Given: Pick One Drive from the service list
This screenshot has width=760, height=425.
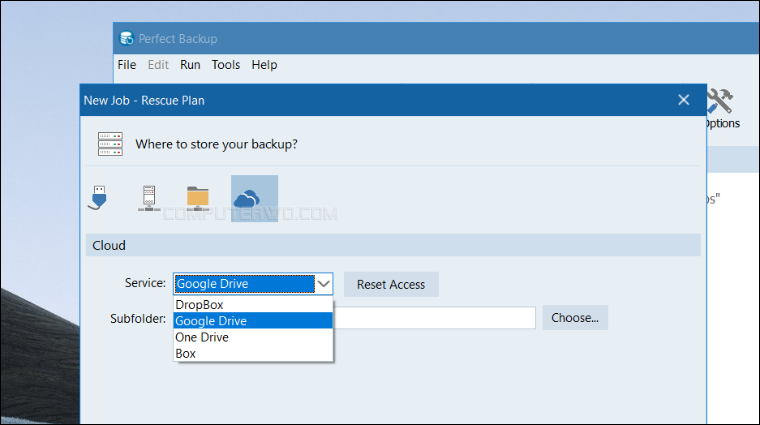Looking at the screenshot, I should coord(253,337).
